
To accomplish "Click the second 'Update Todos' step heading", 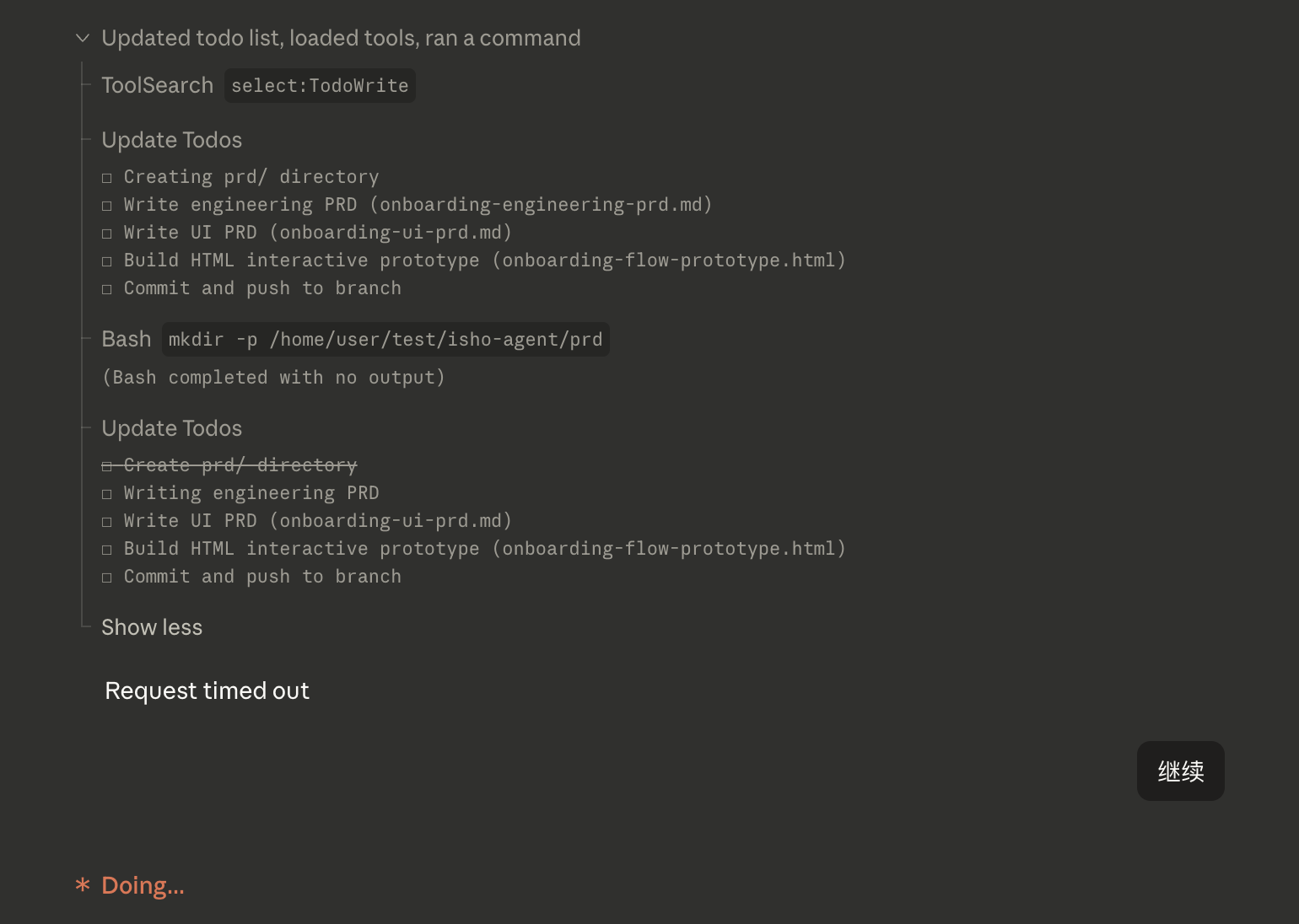I will [172, 428].
